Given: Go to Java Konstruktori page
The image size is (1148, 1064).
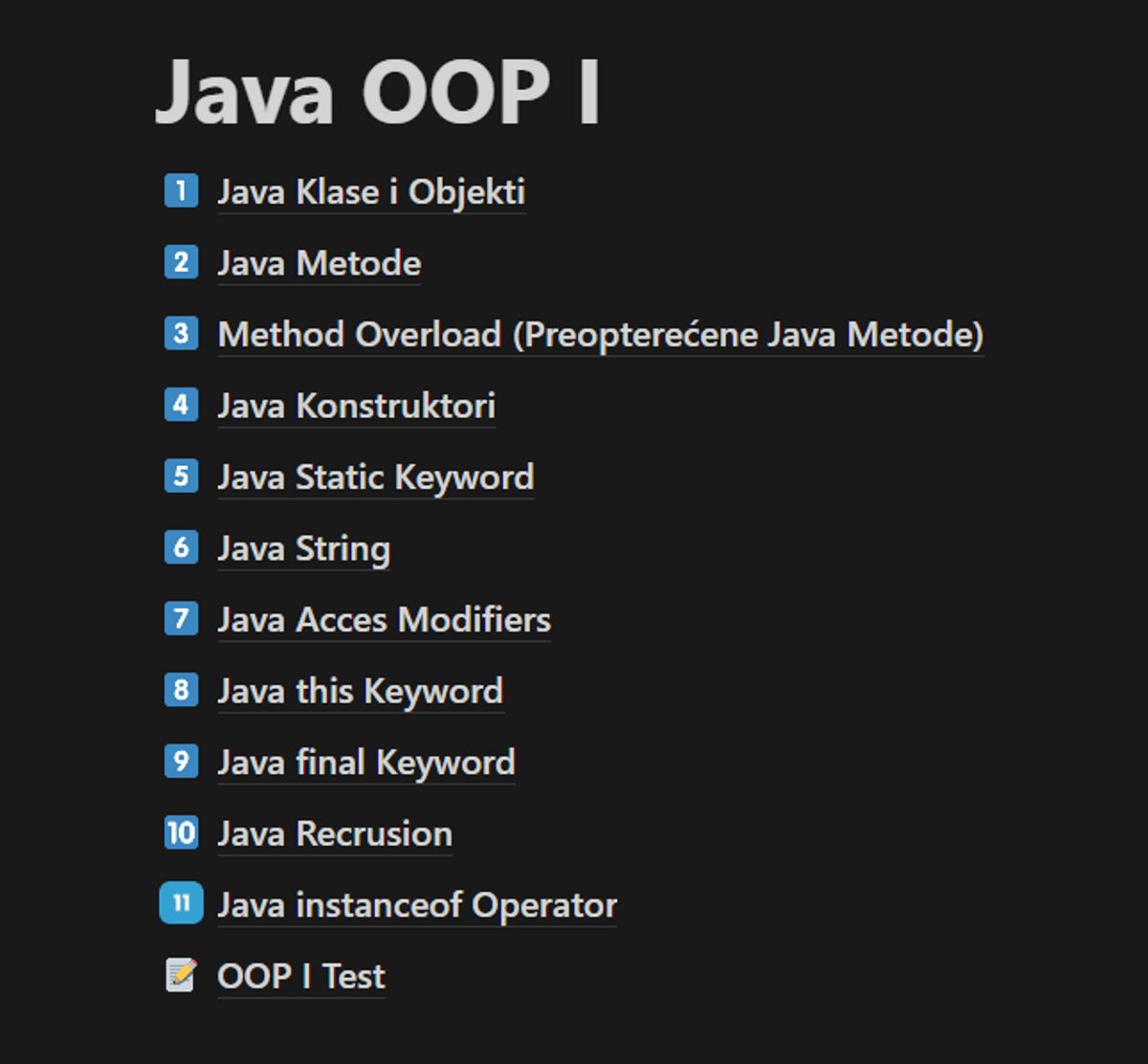Looking at the screenshot, I should click(356, 407).
